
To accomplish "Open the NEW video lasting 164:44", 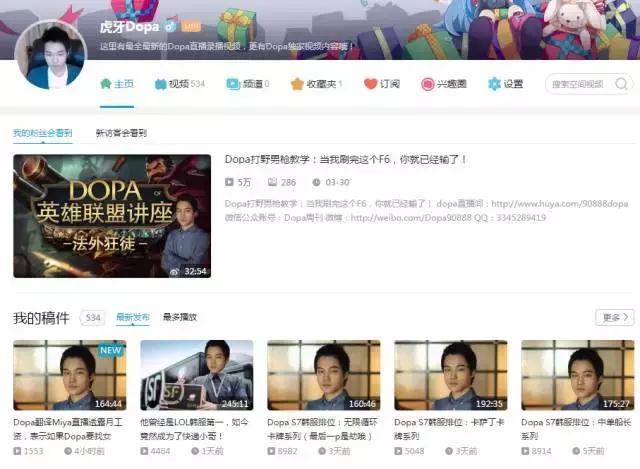I will [69, 375].
